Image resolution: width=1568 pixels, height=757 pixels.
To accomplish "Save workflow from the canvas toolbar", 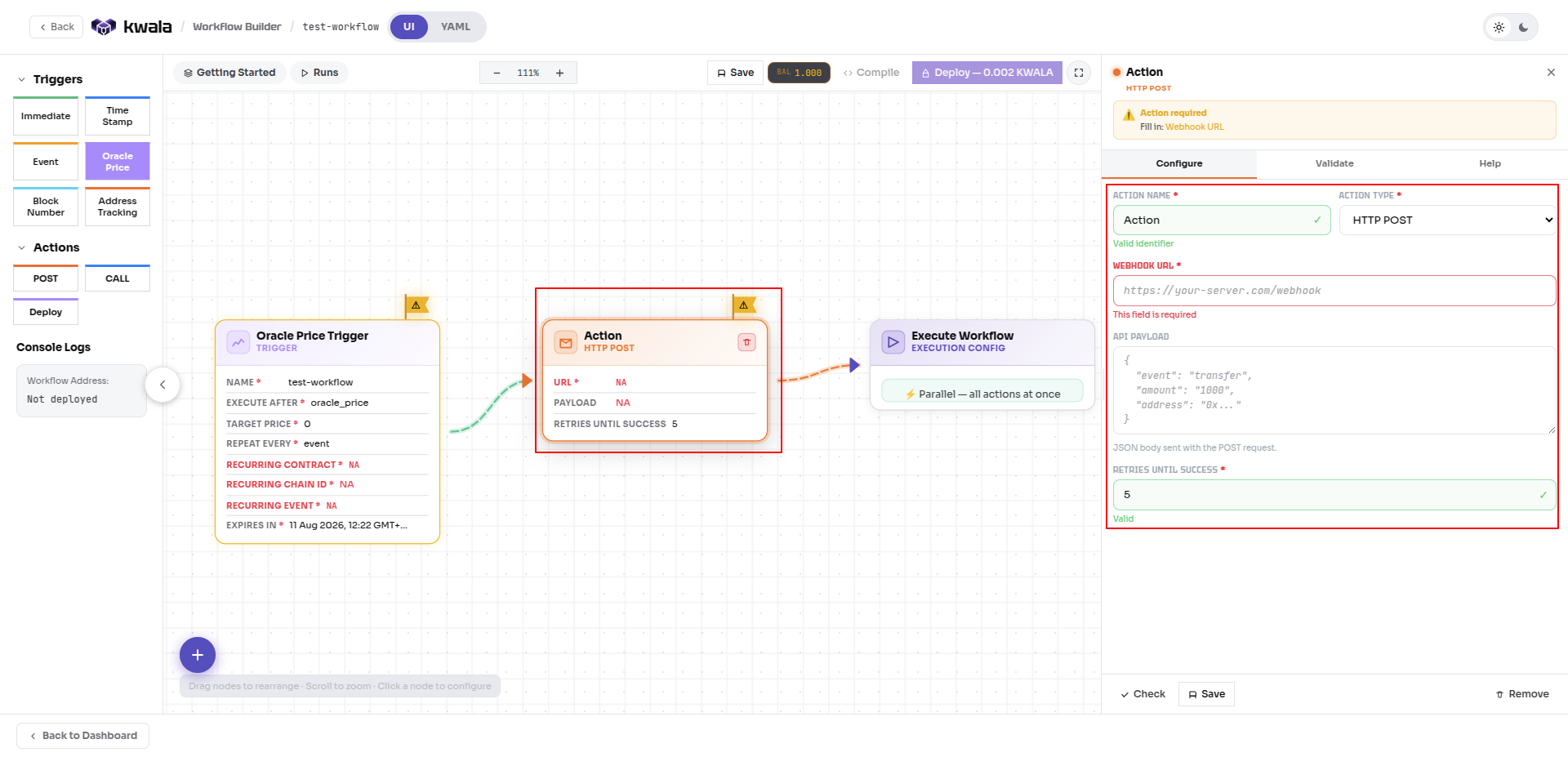I will [x=735, y=73].
